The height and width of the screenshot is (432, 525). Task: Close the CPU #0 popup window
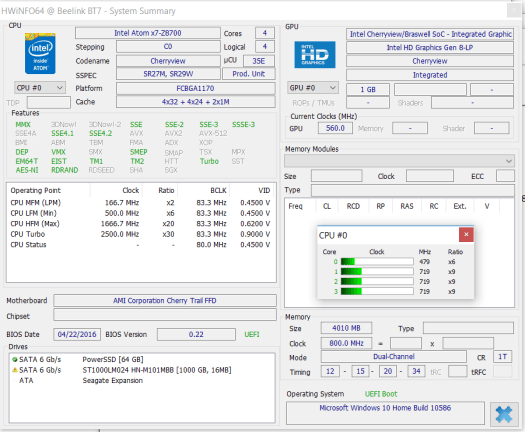[466, 234]
